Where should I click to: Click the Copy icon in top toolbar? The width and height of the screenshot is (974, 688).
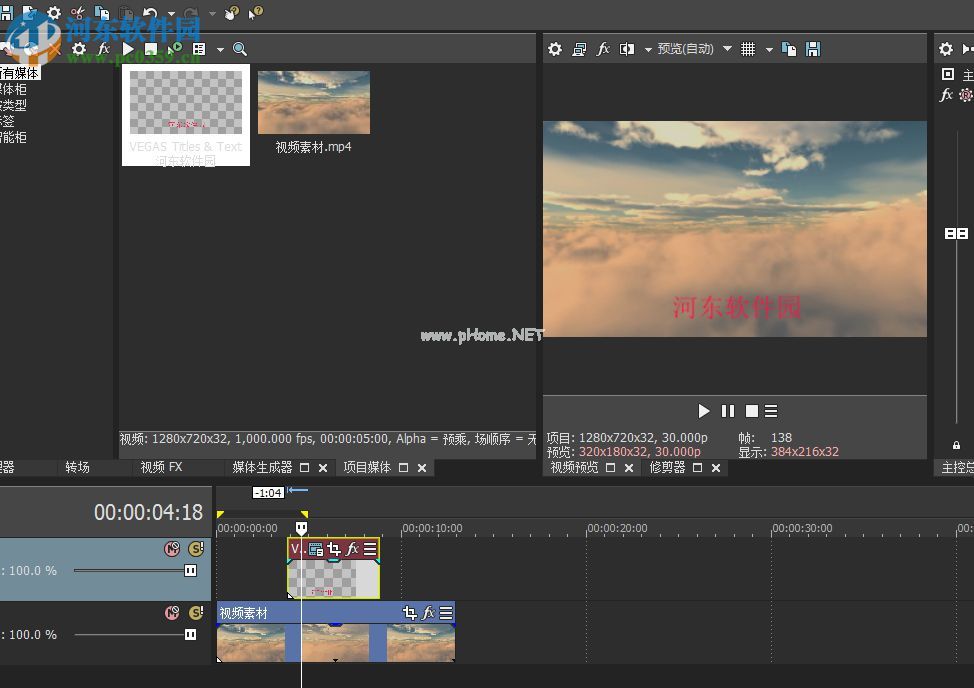(101, 12)
